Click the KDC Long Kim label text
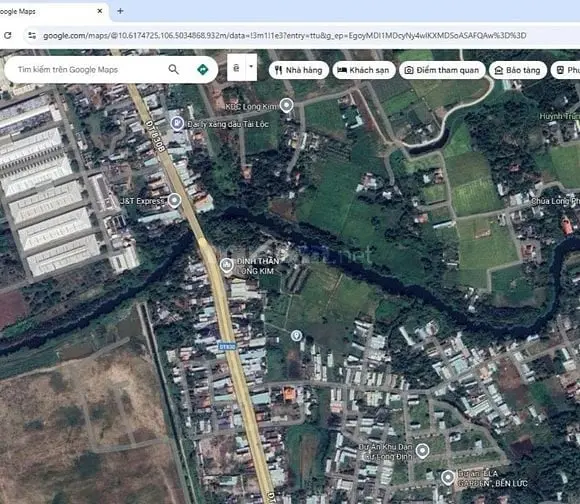580x504 pixels. click(250, 107)
